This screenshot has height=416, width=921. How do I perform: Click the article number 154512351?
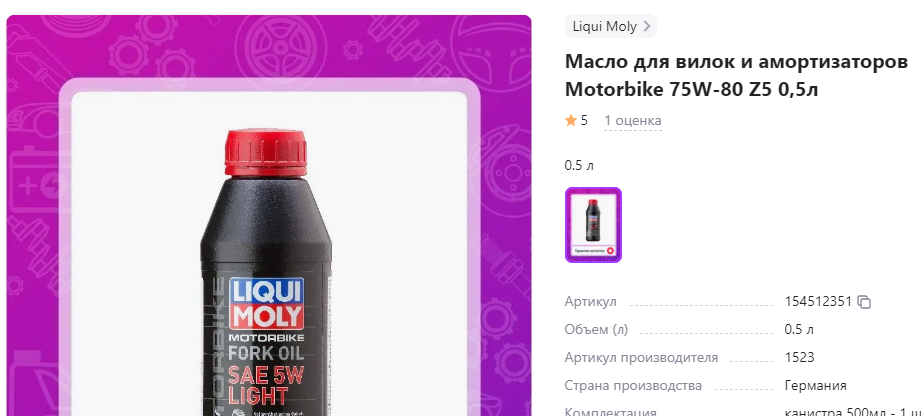tap(818, 302)
